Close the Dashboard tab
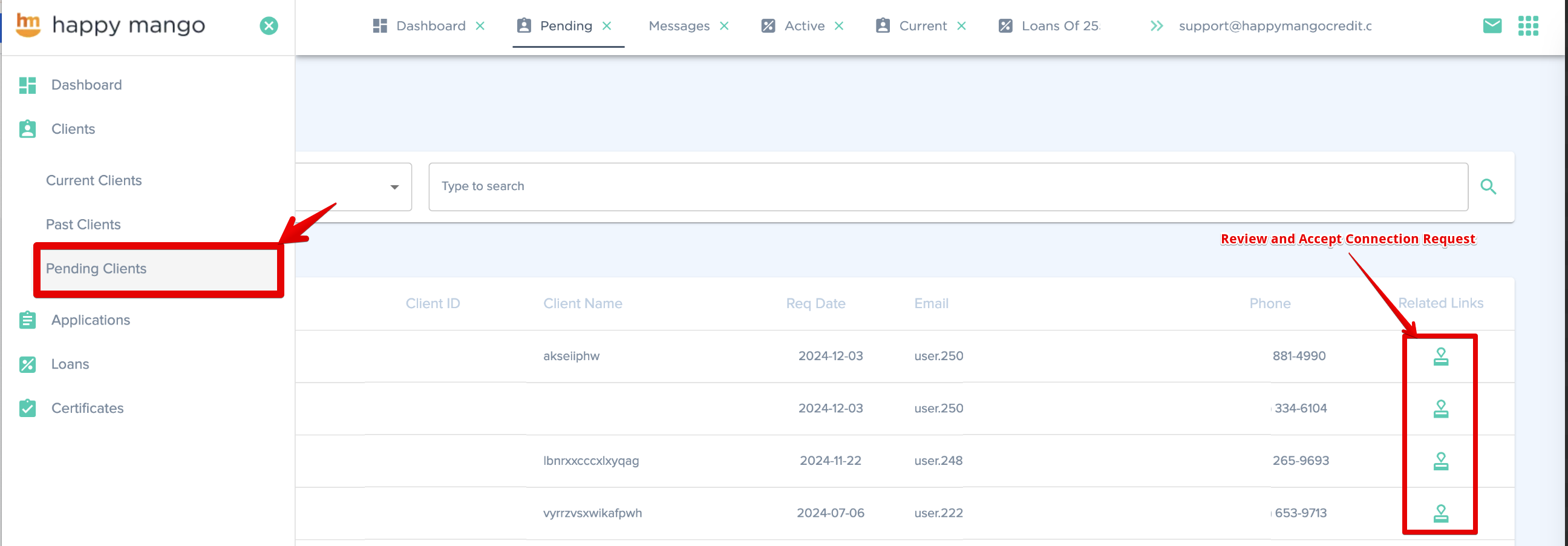Viewport: 1568px width, 546px height. (x=480, y=25)
